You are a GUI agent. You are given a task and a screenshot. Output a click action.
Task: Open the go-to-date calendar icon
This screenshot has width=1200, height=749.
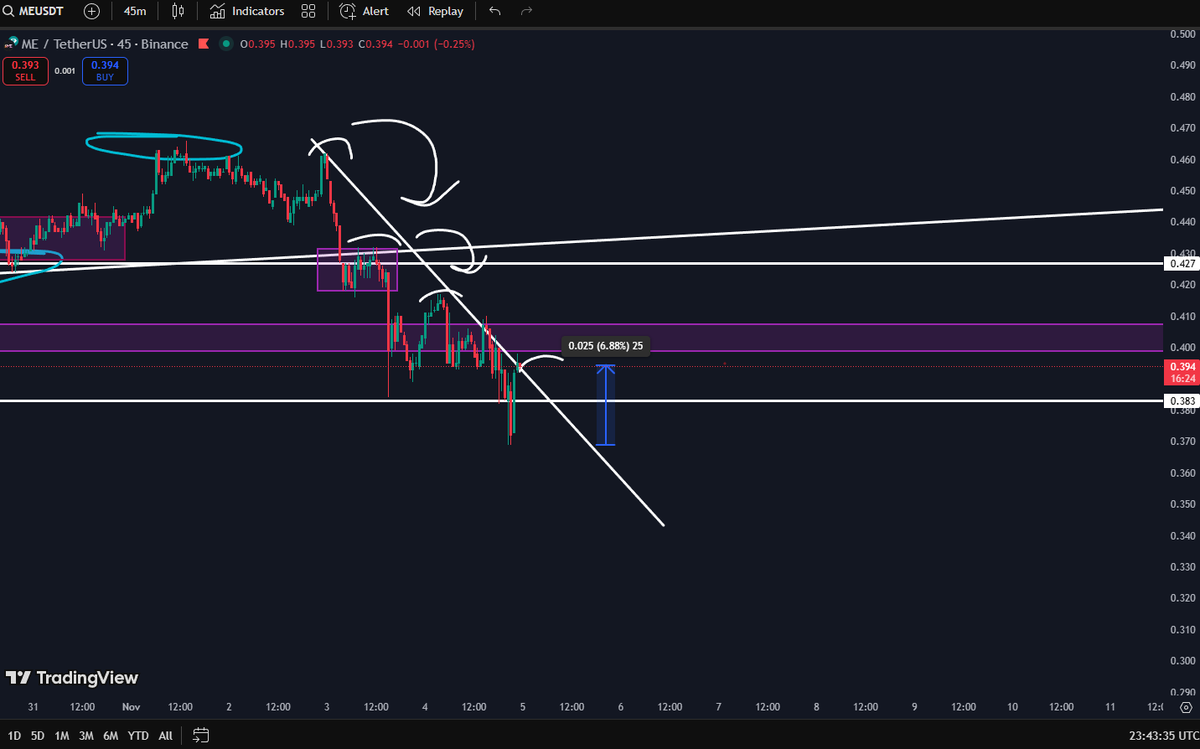point(201,736)
